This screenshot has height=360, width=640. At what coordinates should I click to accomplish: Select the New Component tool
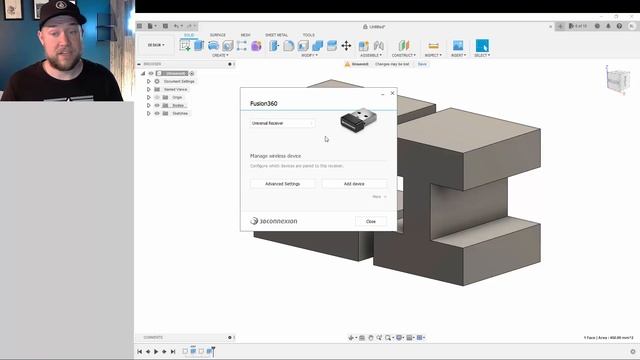click(x=364, y=46)
